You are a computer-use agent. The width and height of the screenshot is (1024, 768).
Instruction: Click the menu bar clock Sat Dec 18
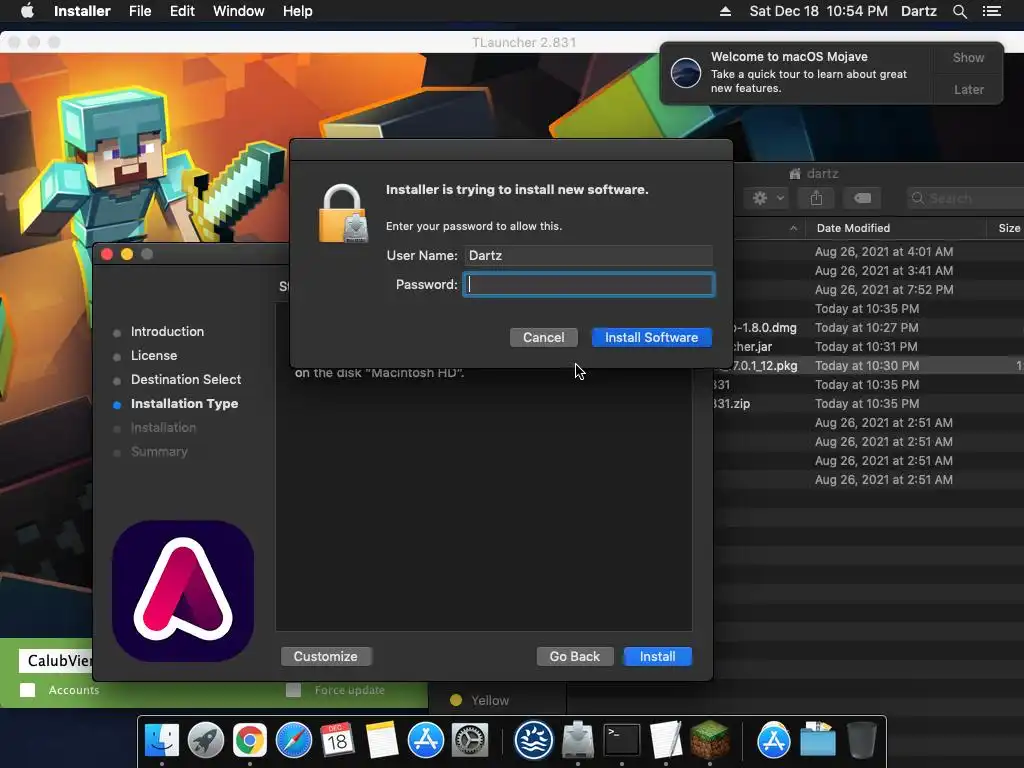(818, 11)
